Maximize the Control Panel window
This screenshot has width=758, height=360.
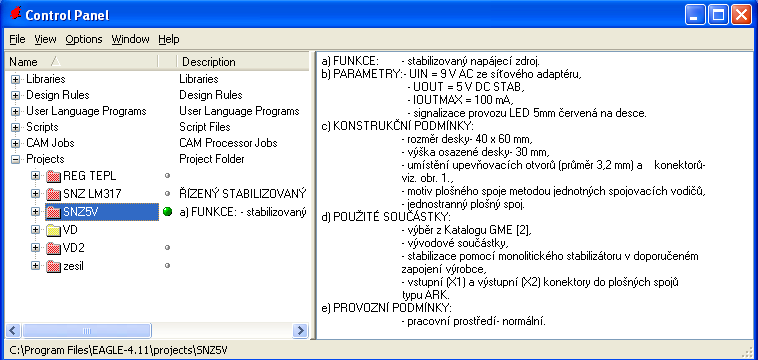tap(718, 15)
